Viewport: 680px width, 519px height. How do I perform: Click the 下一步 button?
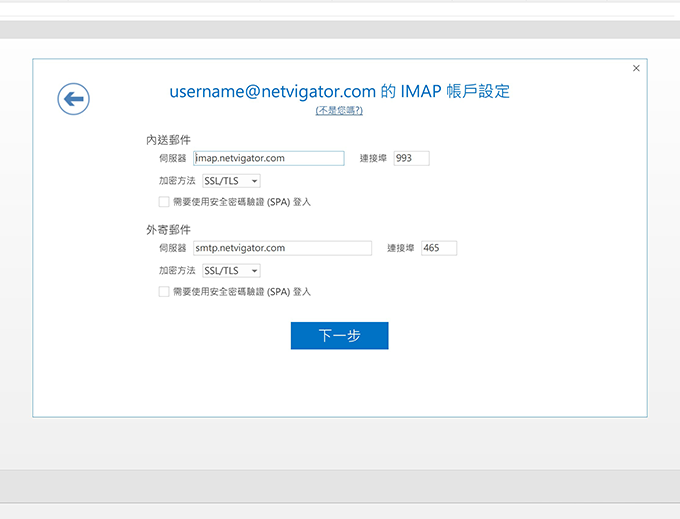(340, 336)
